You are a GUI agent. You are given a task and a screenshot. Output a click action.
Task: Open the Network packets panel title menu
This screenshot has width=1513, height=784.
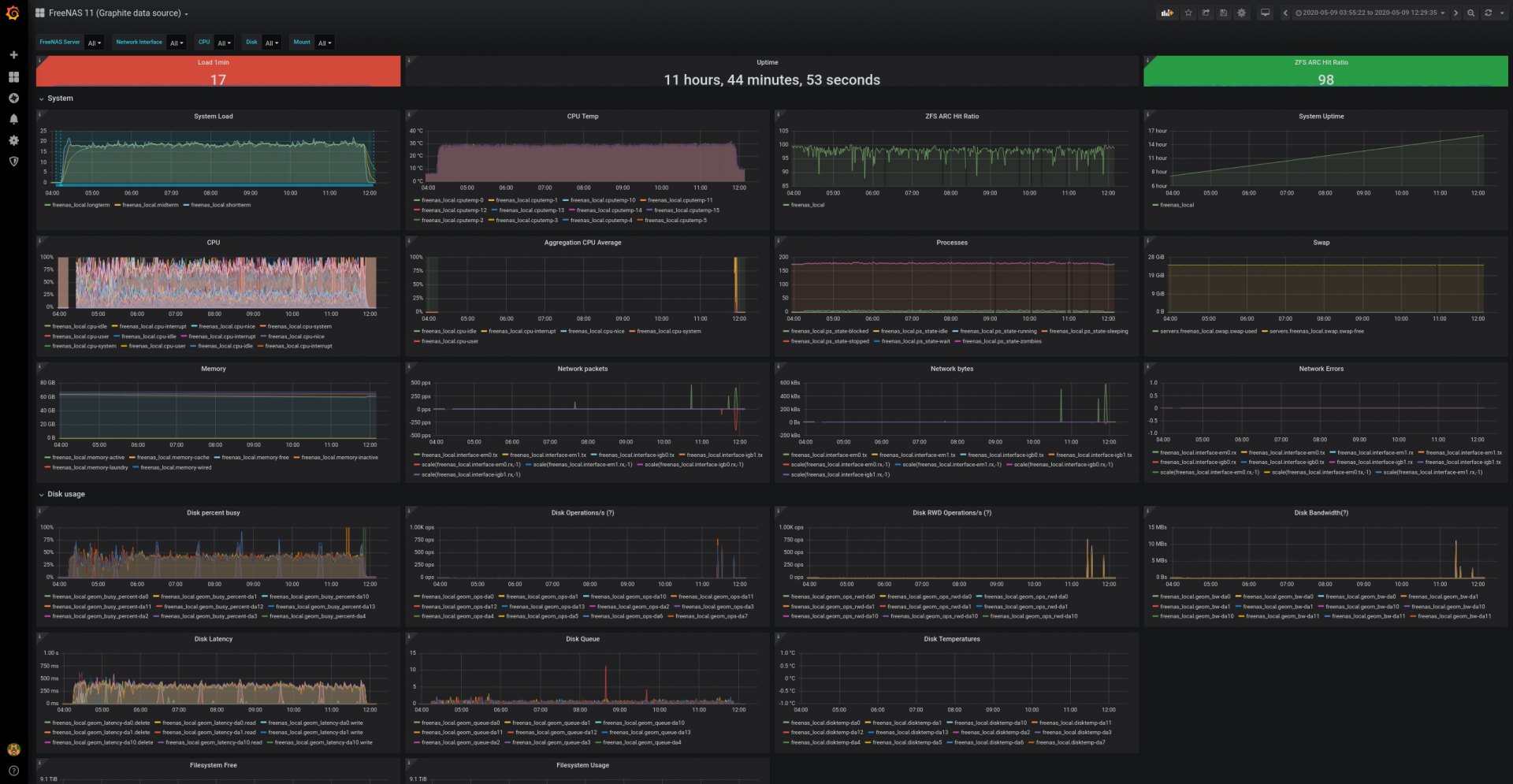582,369
